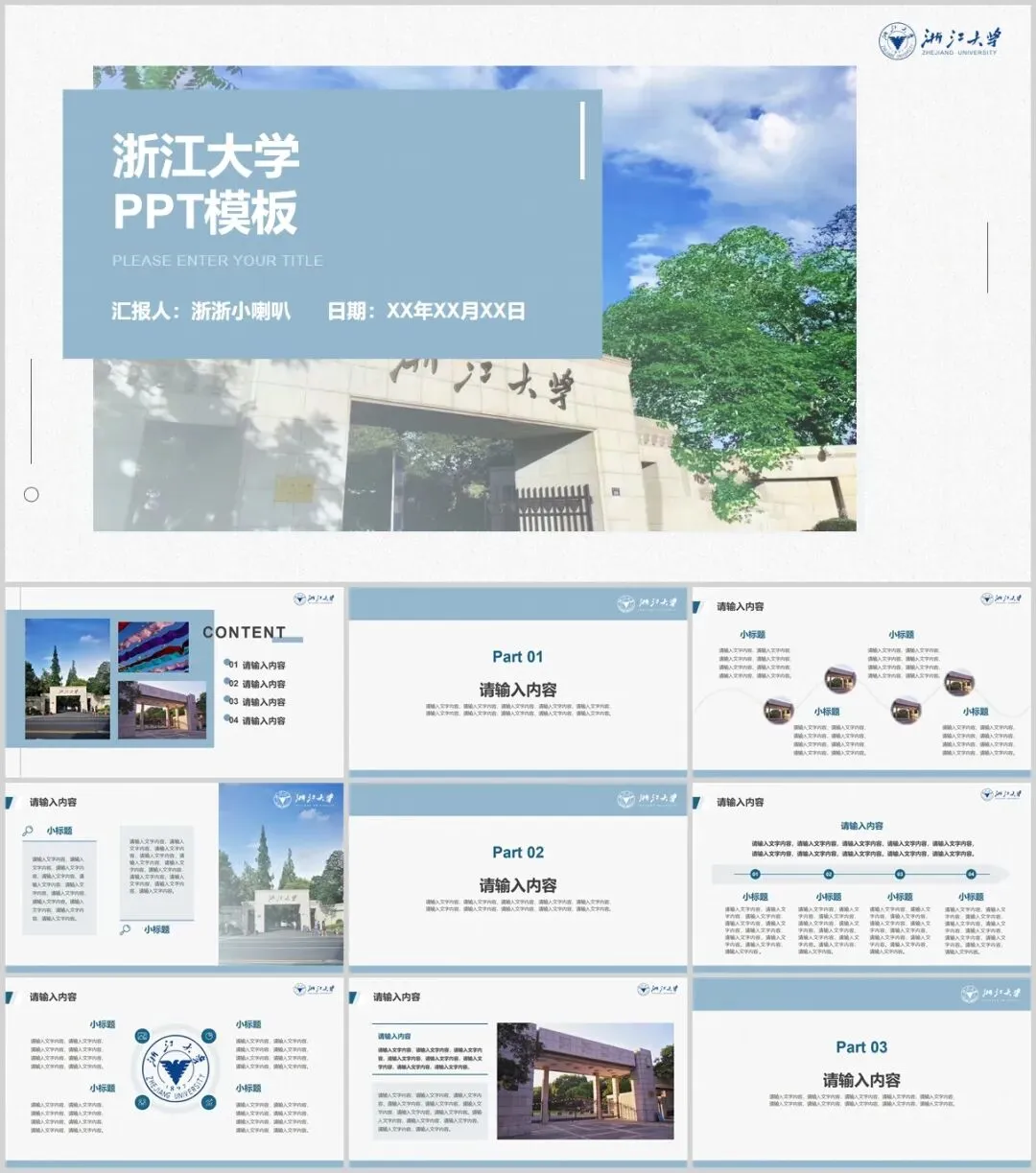
Task: Click the Part 03 section heading
Action: 861,1047
